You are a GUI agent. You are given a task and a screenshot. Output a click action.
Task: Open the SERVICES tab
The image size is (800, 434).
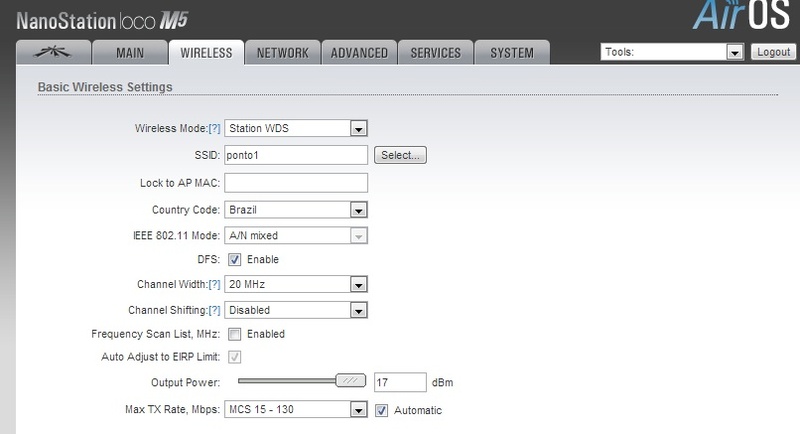click(436, 53)
